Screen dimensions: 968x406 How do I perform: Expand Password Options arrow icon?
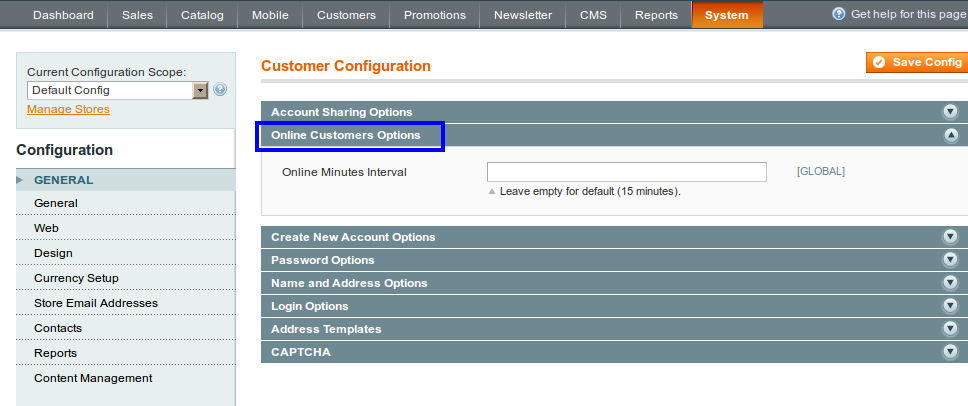click(x=950, y=260)
